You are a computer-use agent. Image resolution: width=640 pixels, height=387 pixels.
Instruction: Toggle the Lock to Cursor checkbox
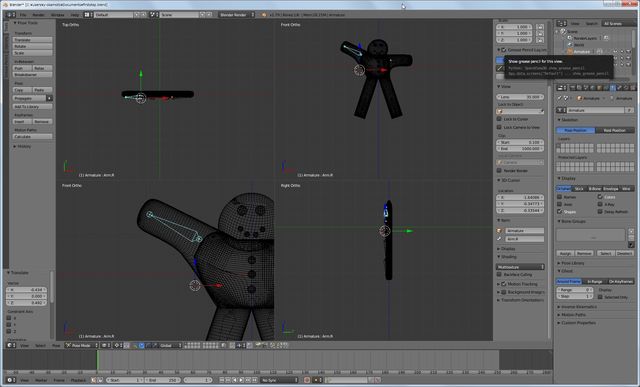499,119
